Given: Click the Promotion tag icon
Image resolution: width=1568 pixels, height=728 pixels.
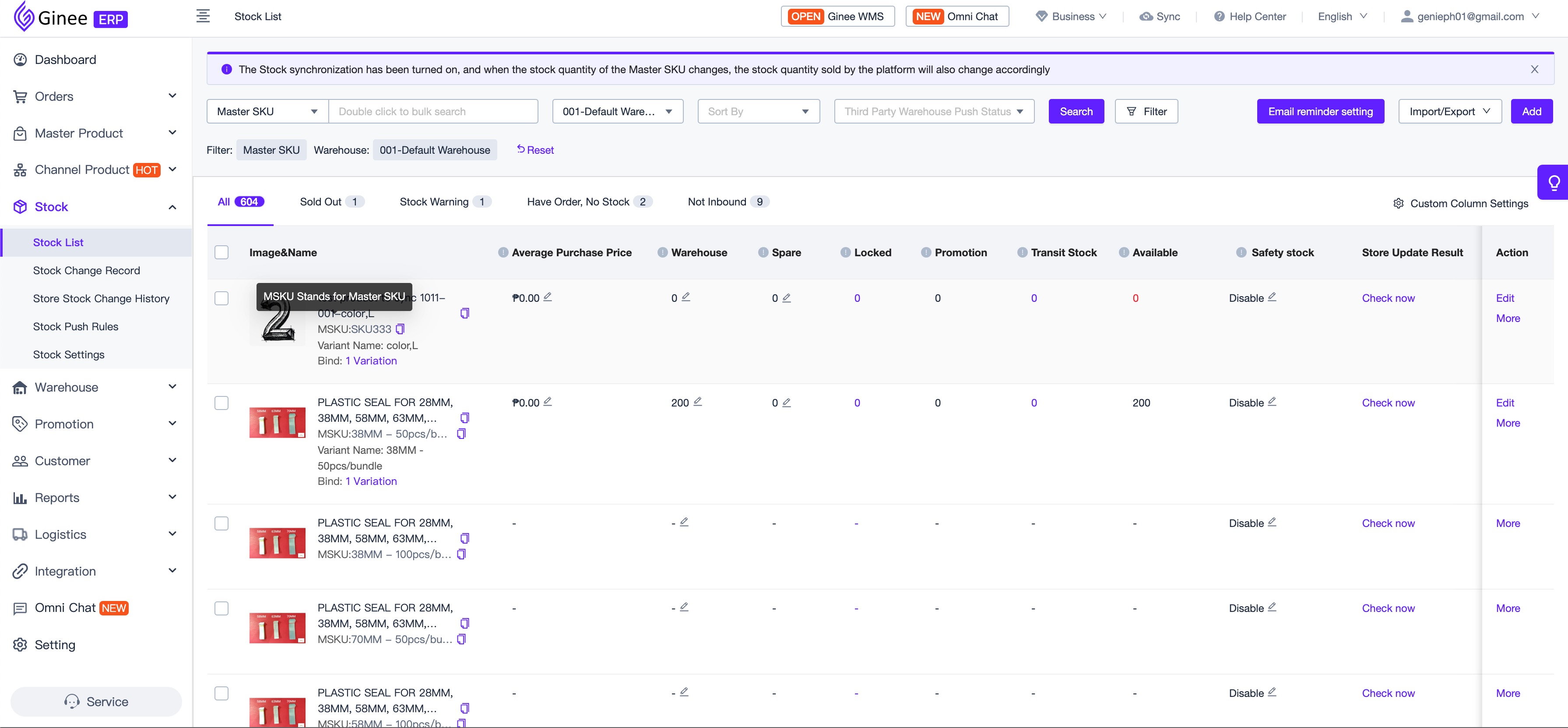Looking at the screenshot, I should pyautogui.click(x=20, y=424).
